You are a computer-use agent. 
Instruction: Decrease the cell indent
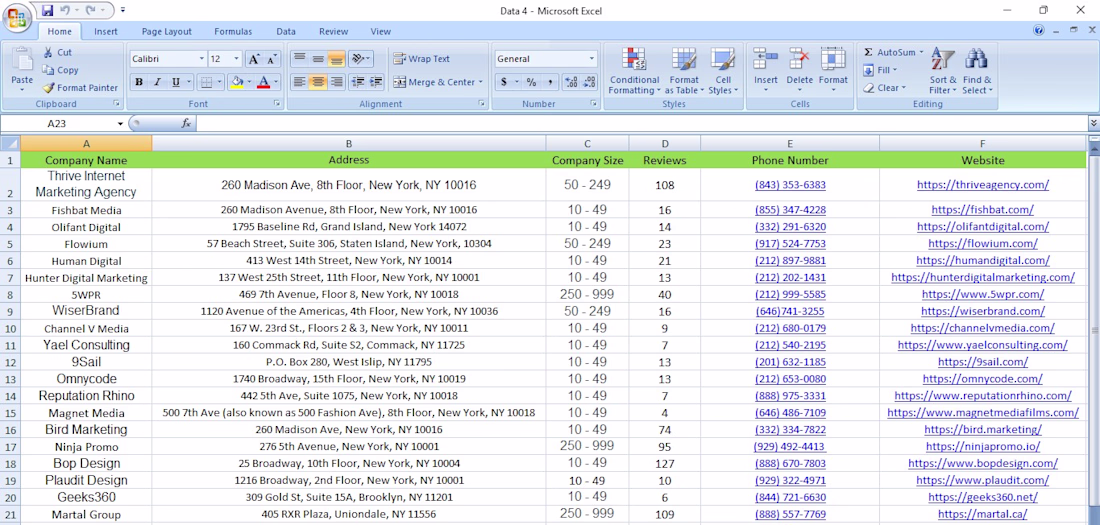358,82
